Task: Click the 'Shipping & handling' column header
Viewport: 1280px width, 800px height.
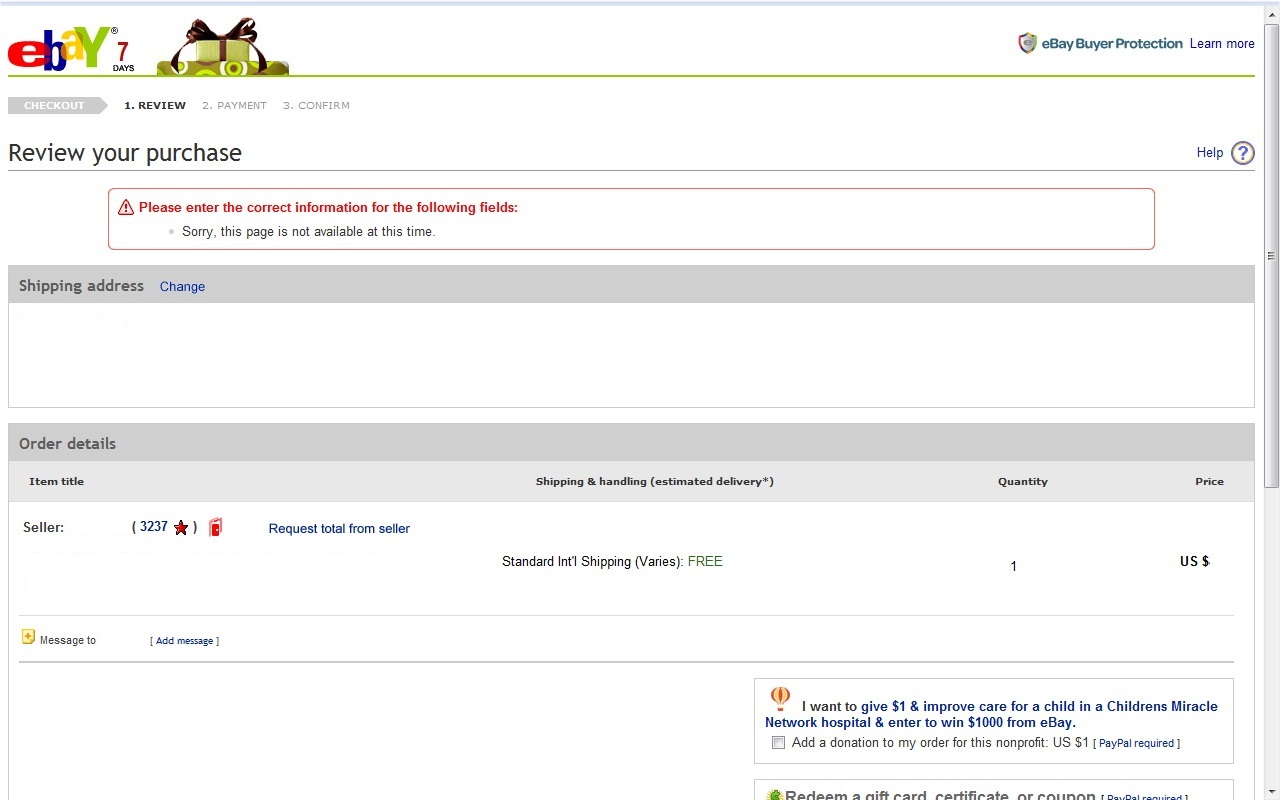Action: pyautogui.click(x=655, y=482)
